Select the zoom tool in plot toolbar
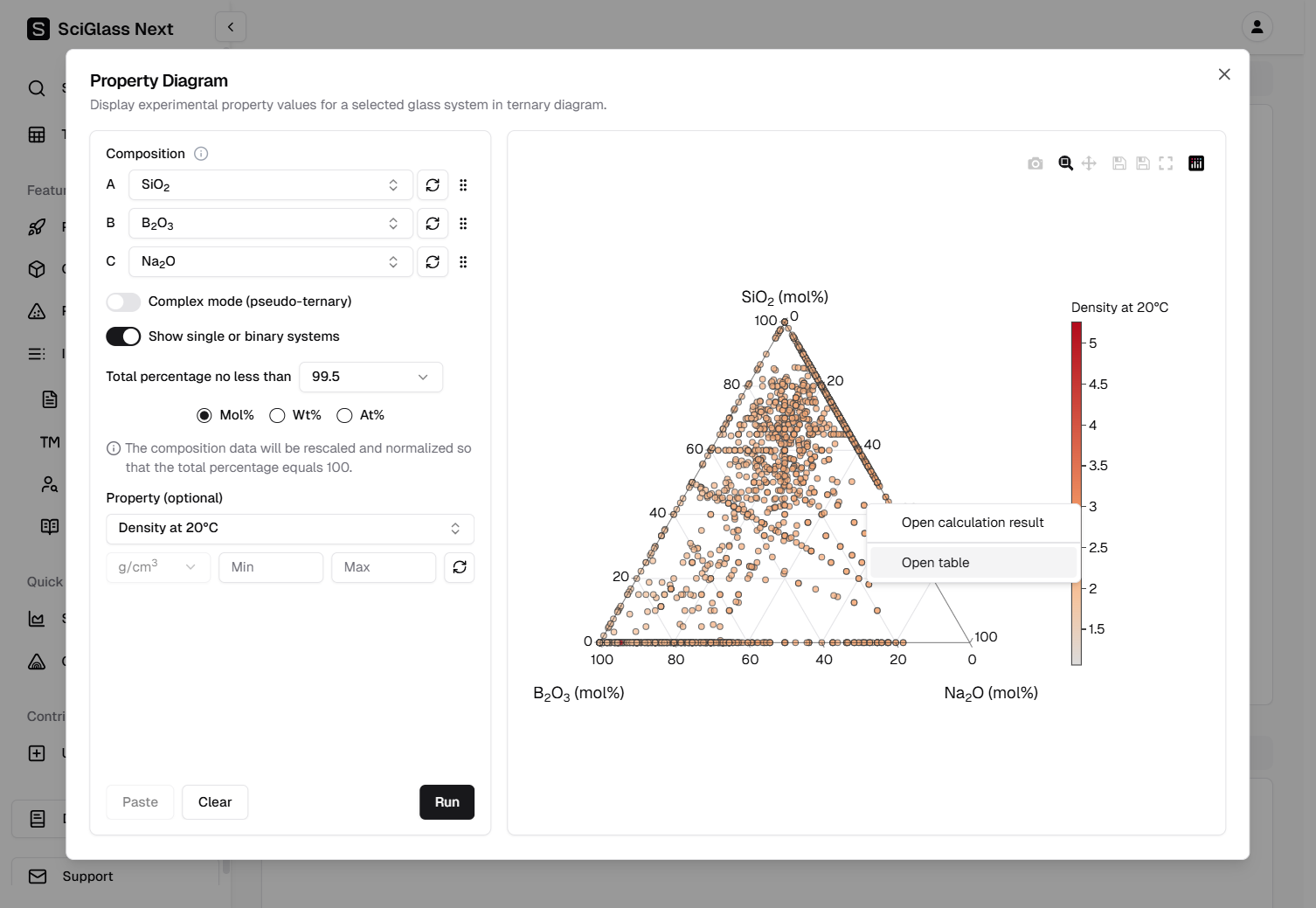 tap(1065, 163)
